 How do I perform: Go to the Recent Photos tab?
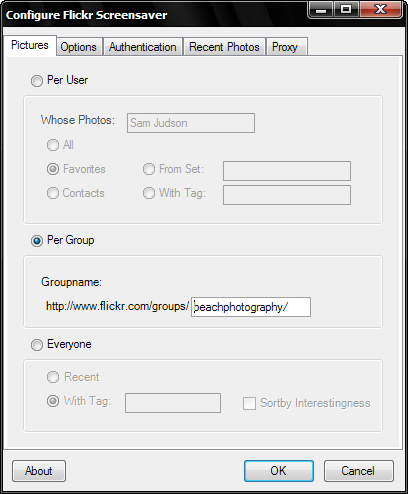click(224, 47)
